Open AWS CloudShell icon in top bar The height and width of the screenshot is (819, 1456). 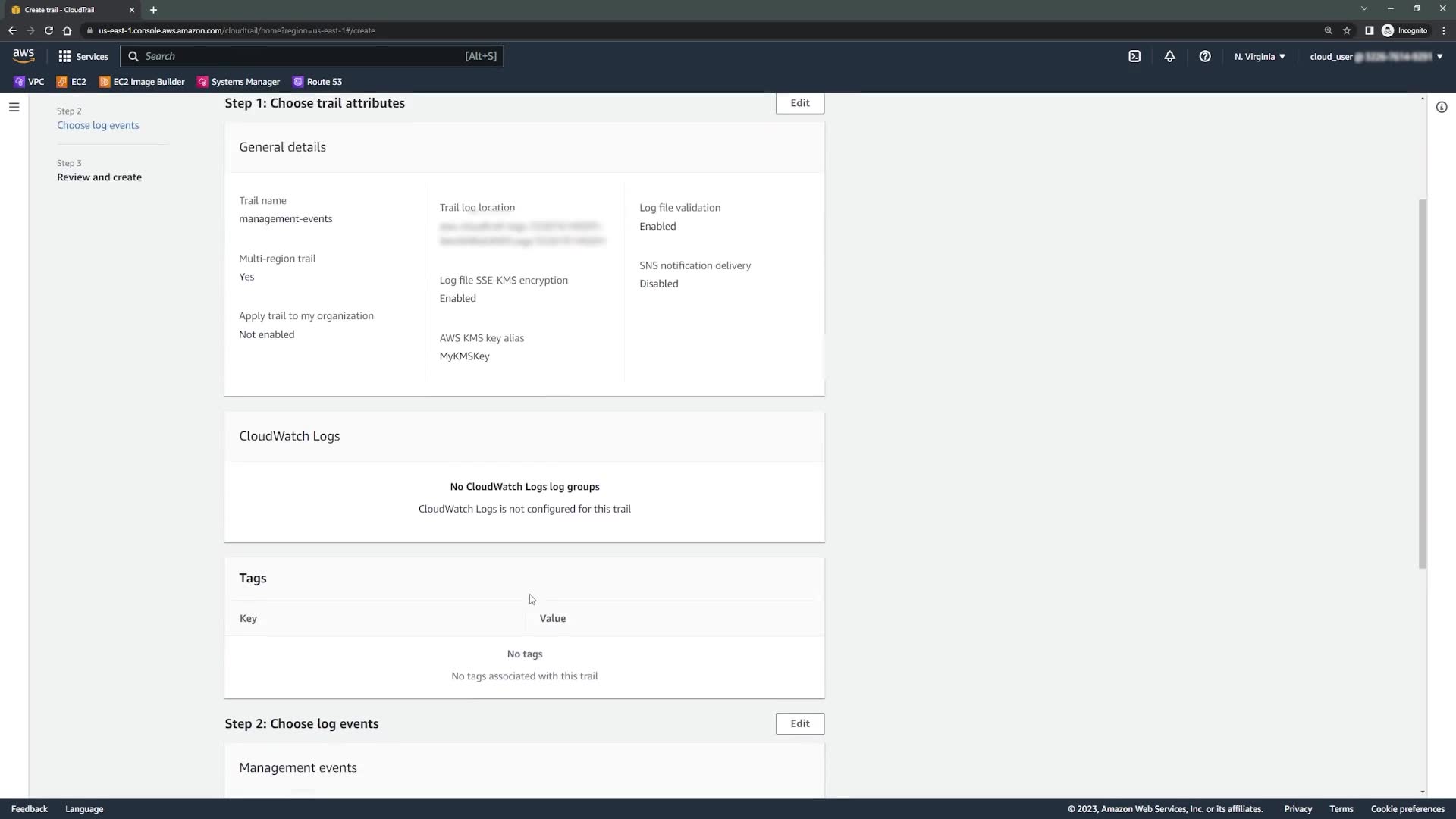click(x=1134, y=56)
